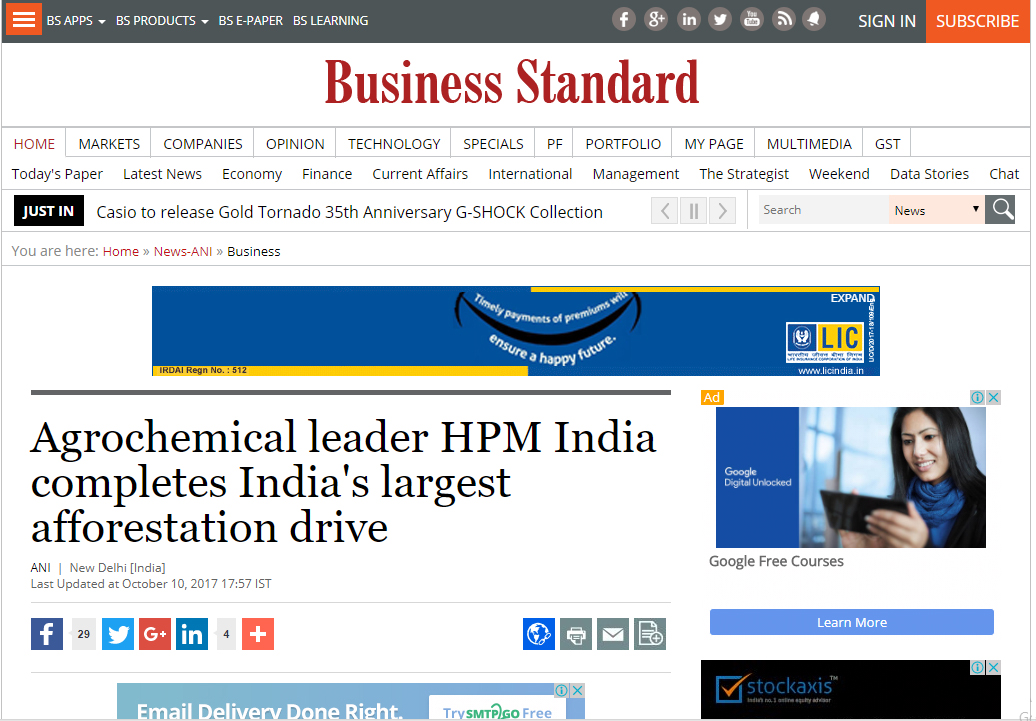Image resolution: width=1036 pixels, height=721 pixels.
Task: Click the SIGN IN link
Action: click(887, 21)
